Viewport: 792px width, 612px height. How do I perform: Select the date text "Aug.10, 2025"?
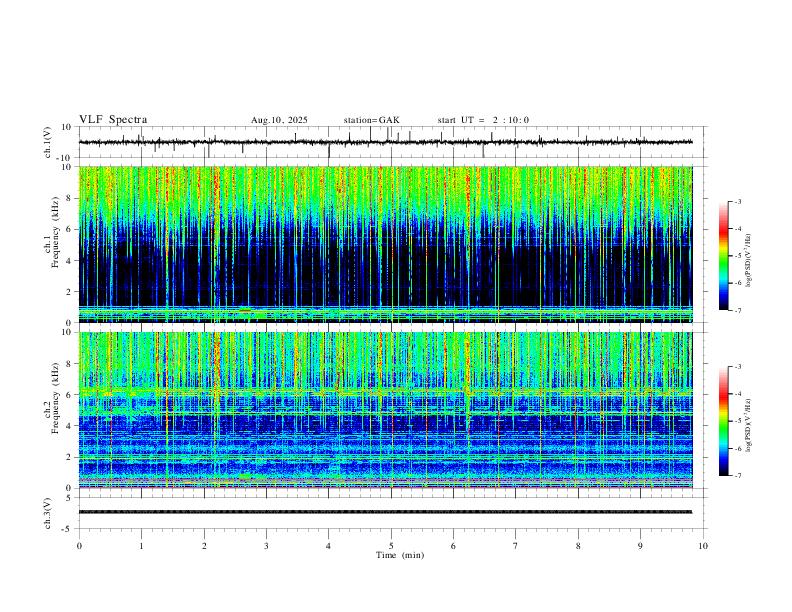tap(279, 120)
